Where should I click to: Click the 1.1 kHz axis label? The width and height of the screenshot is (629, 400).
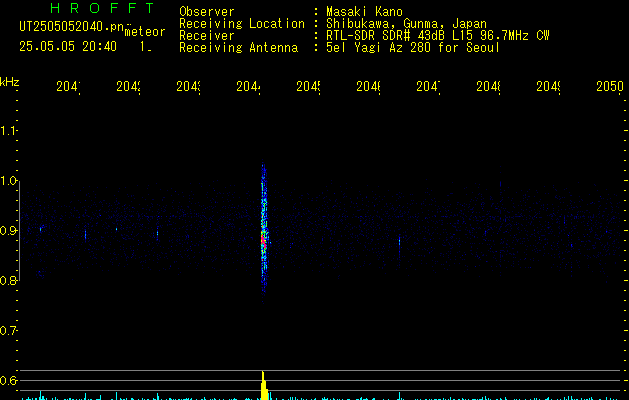(8, 131)
